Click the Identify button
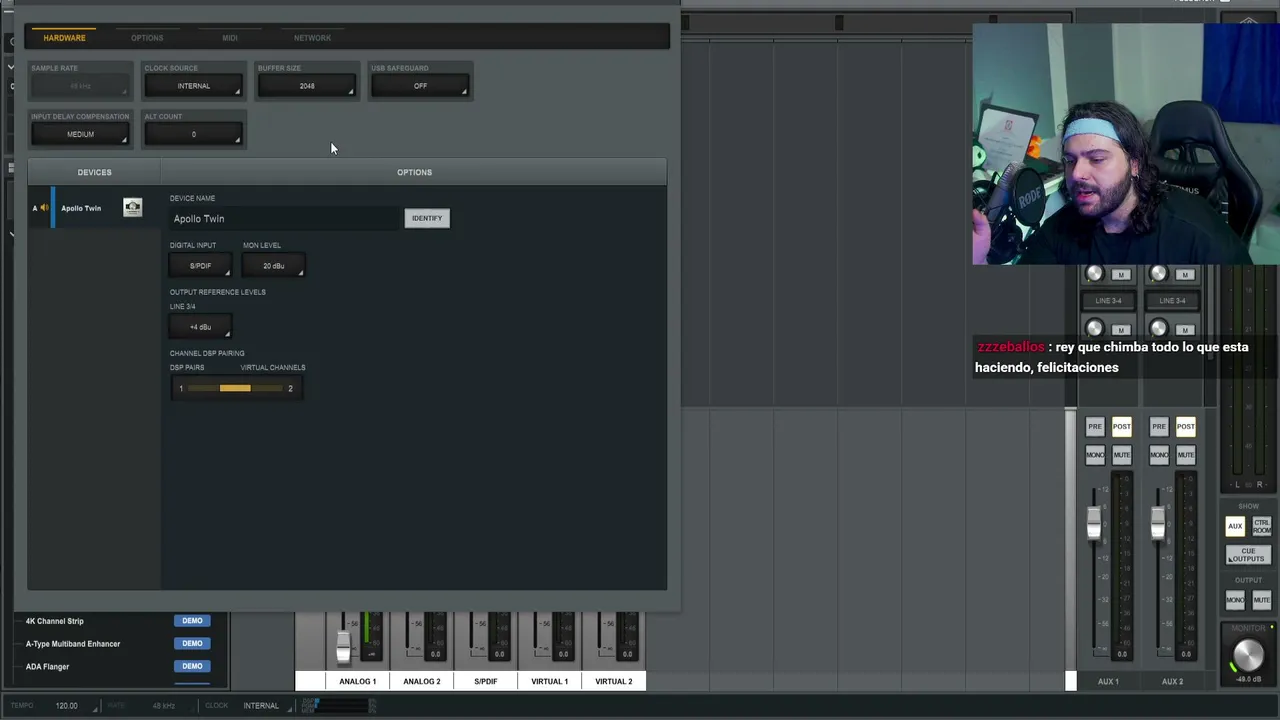1280x720 pixels. click(x=427, y=218)
